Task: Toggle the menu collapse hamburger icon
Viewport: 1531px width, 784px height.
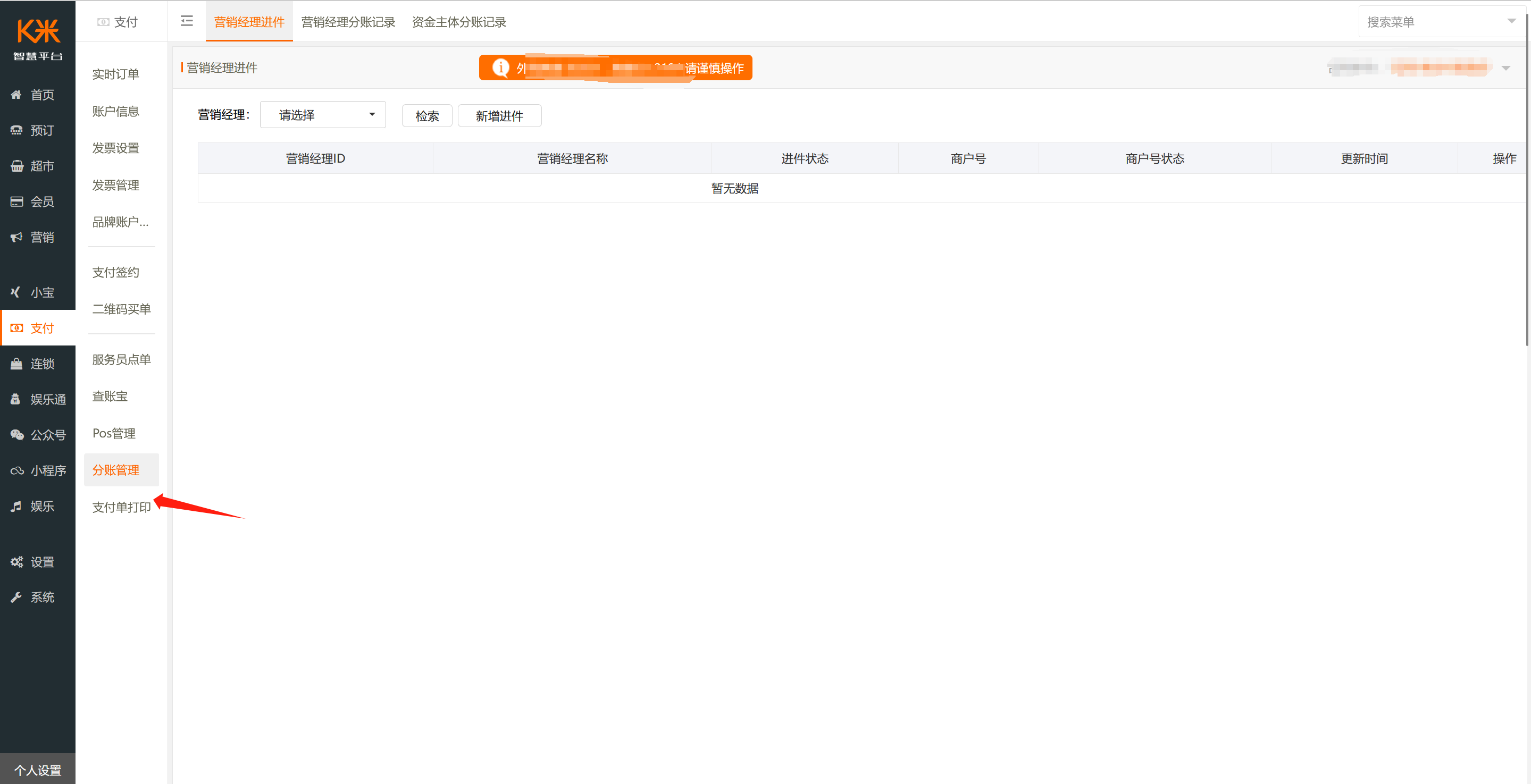Action: (x=187, y=21)
